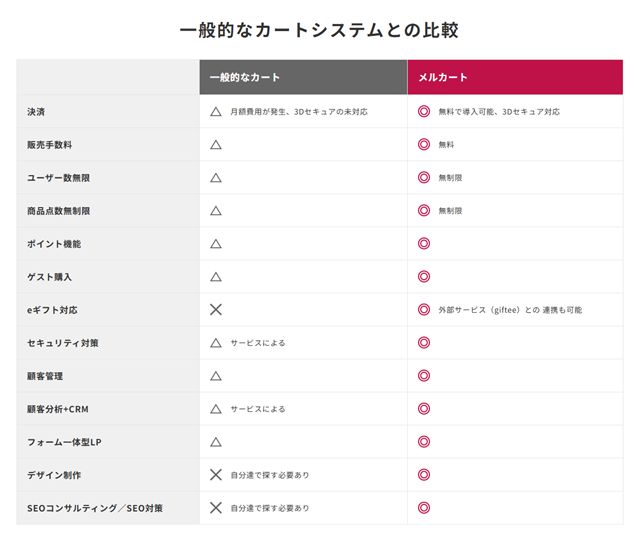Click the triangle icon in the 顧客分析+CRM row
The image size is (640, 534).
(x=215, y=409)
